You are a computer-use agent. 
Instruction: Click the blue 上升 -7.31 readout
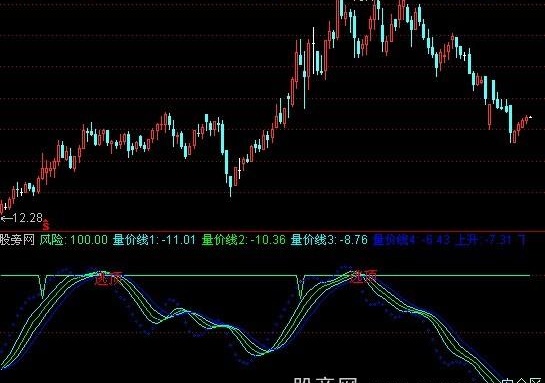pos(483,240)
